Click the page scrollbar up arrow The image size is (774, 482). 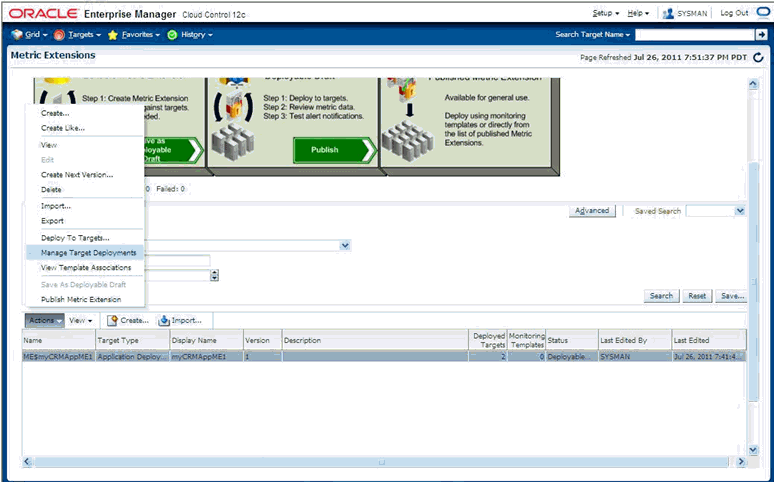tap(753, 84)
